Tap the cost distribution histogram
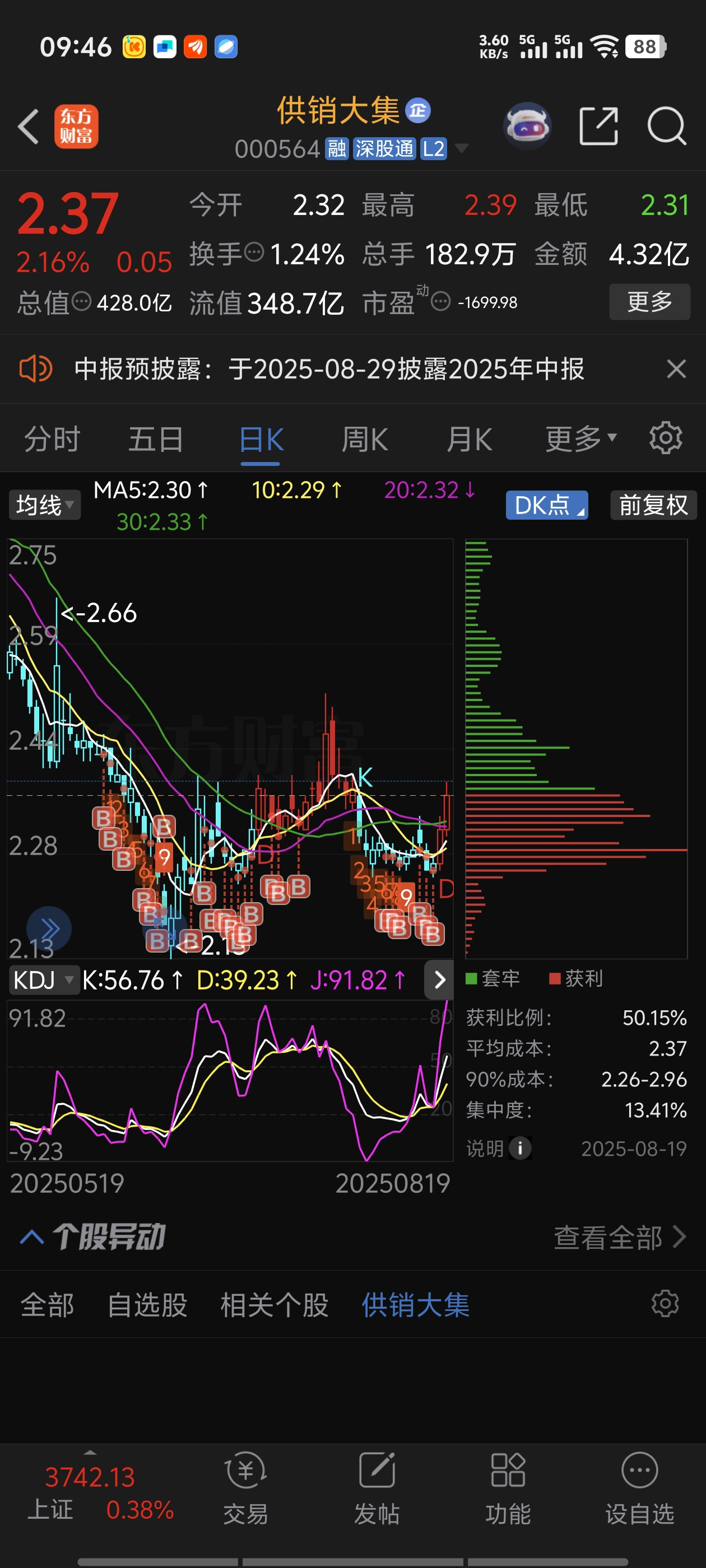Viewport: 706px width, 1568px height. (575, 748)
